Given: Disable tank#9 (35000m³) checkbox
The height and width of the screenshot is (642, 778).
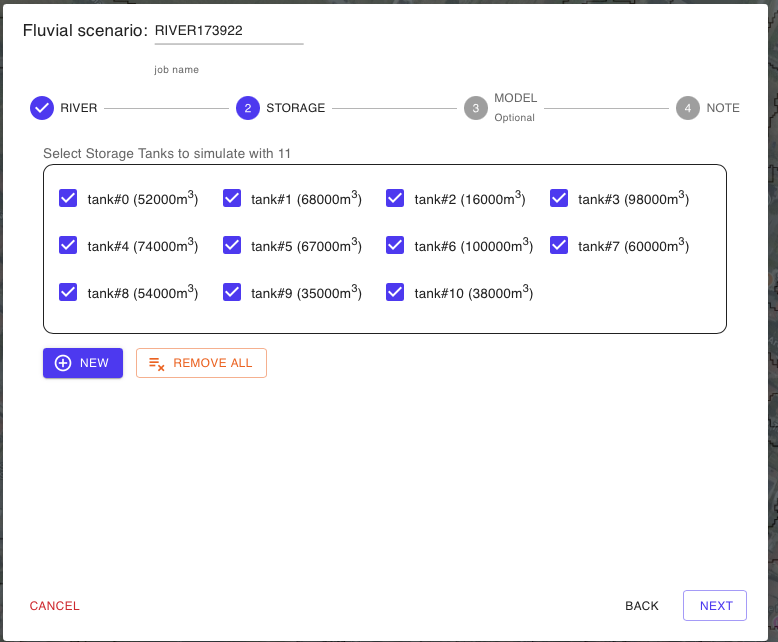Looking at the screenshot, I should pos(232,292).
